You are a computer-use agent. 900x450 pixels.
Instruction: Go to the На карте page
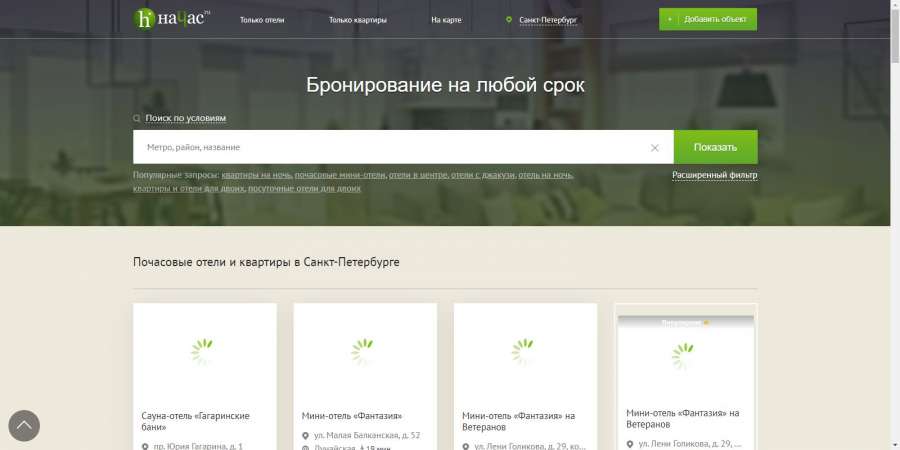[x=446, y=20]
